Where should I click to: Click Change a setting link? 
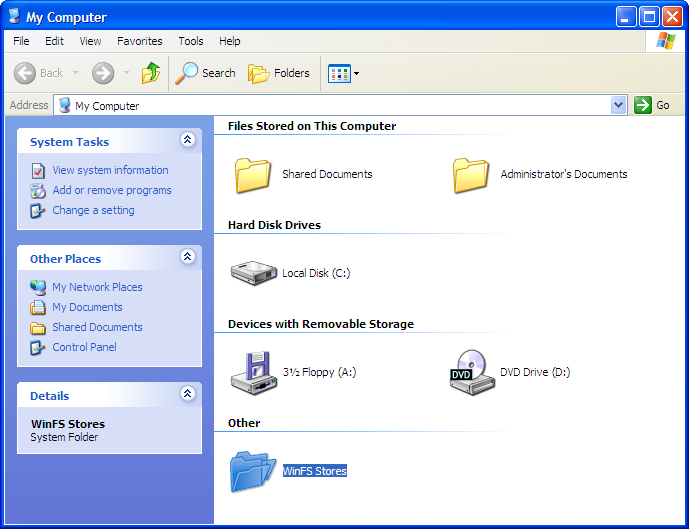coord(93,210)
